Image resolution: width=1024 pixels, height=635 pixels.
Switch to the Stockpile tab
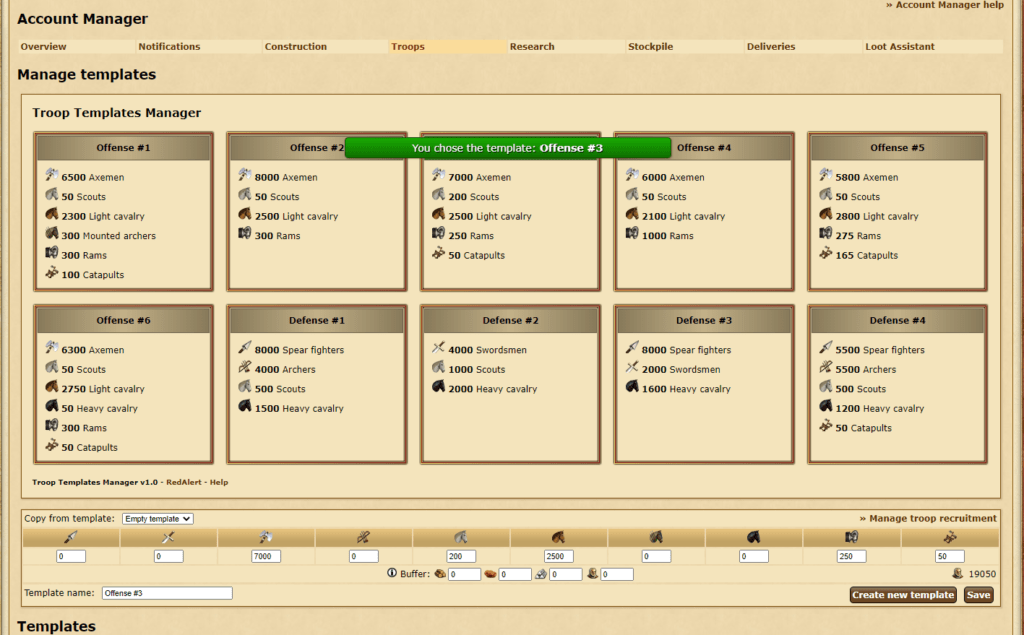click(650, 46)
